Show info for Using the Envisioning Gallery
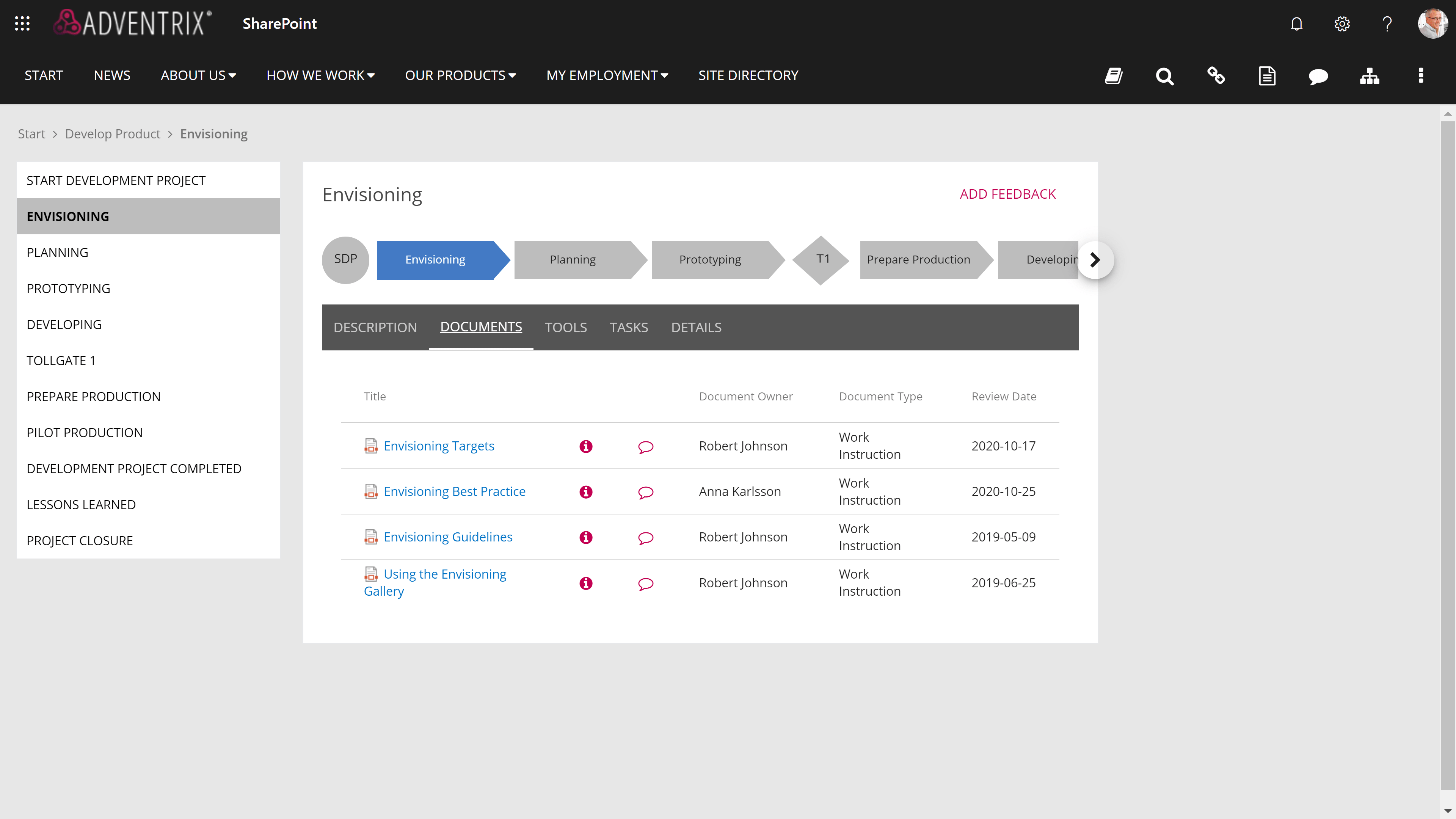 point(586,583)
